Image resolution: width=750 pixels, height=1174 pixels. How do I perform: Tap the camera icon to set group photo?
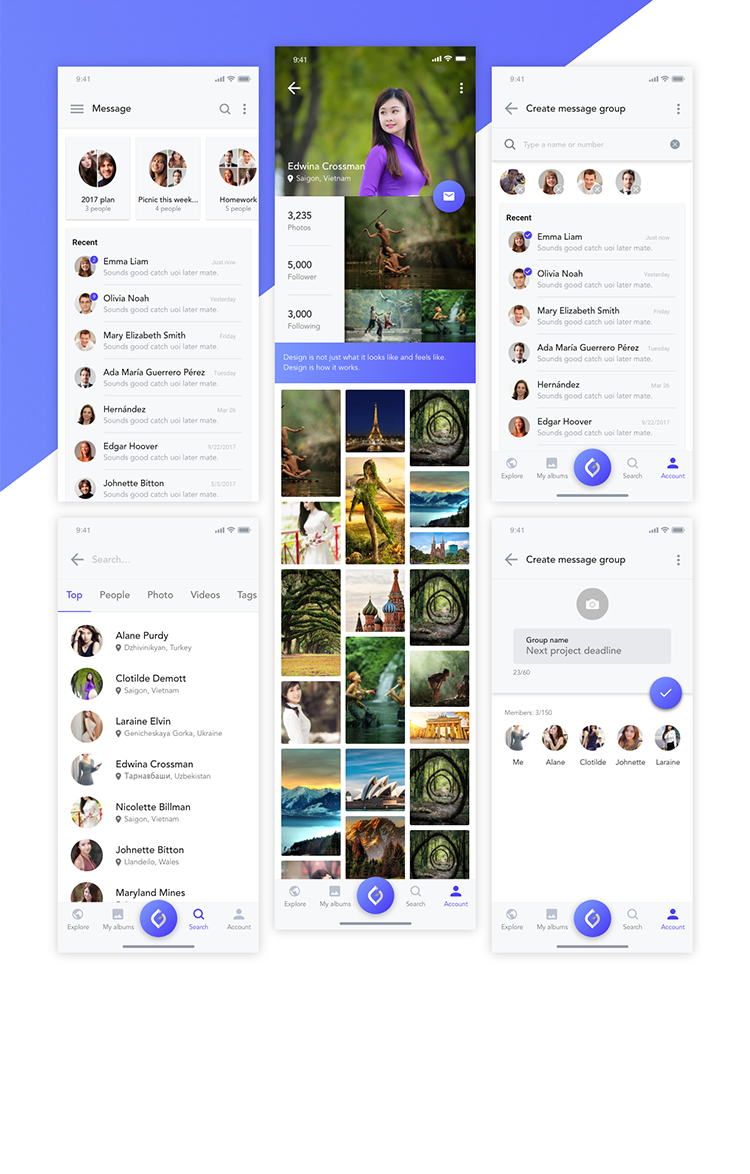pyautogui.click(x=592, y=604)
